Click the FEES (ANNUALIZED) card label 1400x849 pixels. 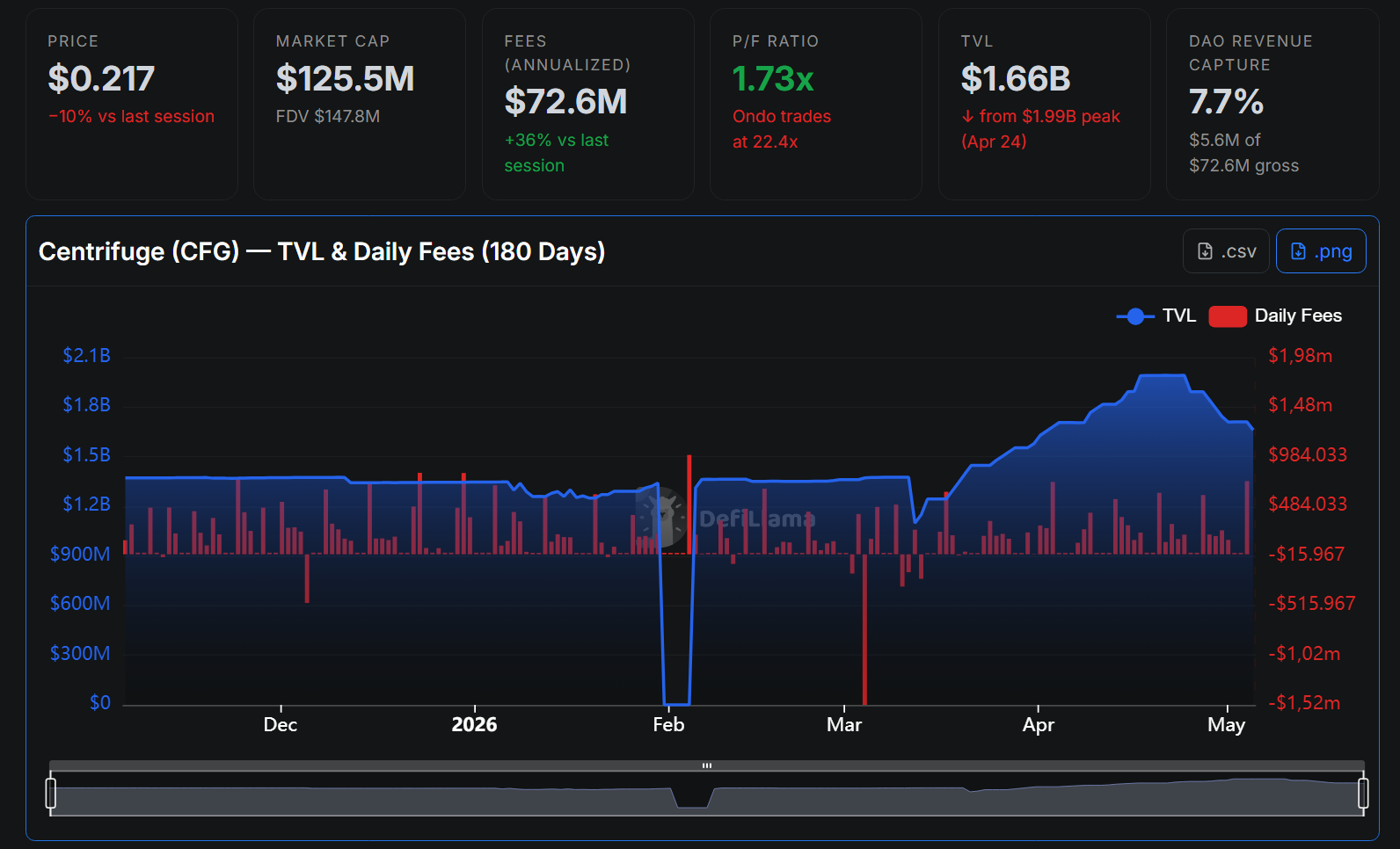pos(567,53)
